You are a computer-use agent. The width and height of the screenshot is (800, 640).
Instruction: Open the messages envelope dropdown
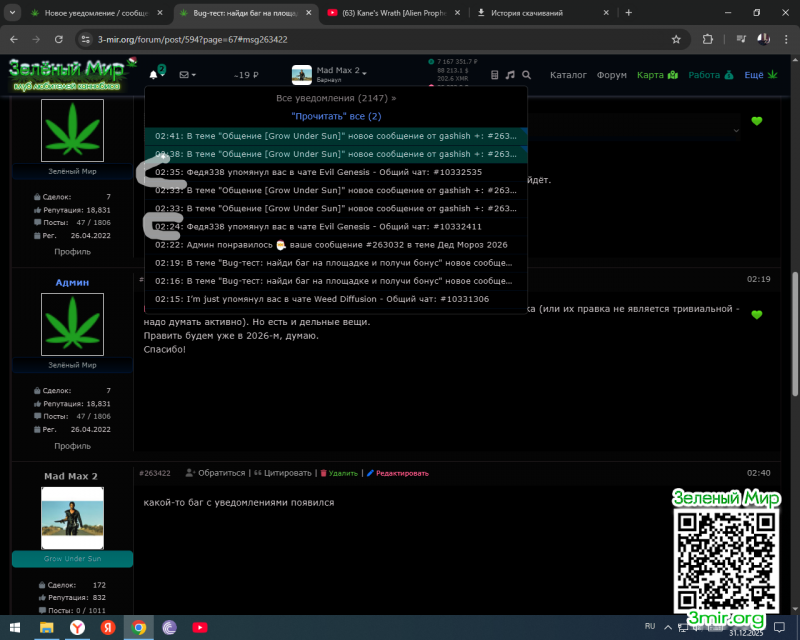click(x=187, y=75)
